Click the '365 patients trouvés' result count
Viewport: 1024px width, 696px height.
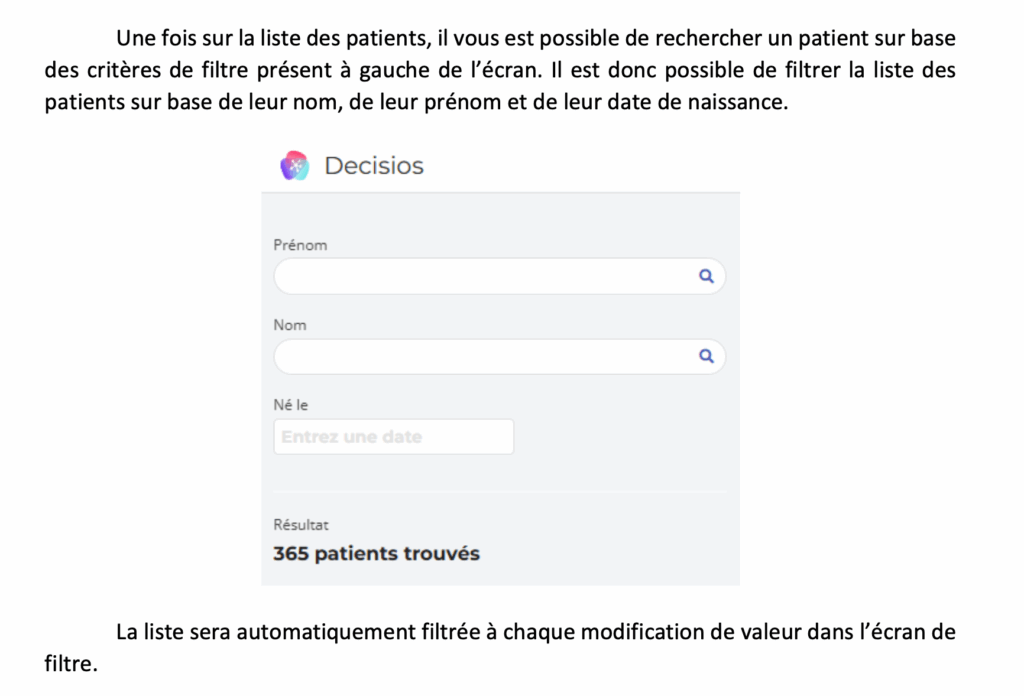[x=376, y=554]
